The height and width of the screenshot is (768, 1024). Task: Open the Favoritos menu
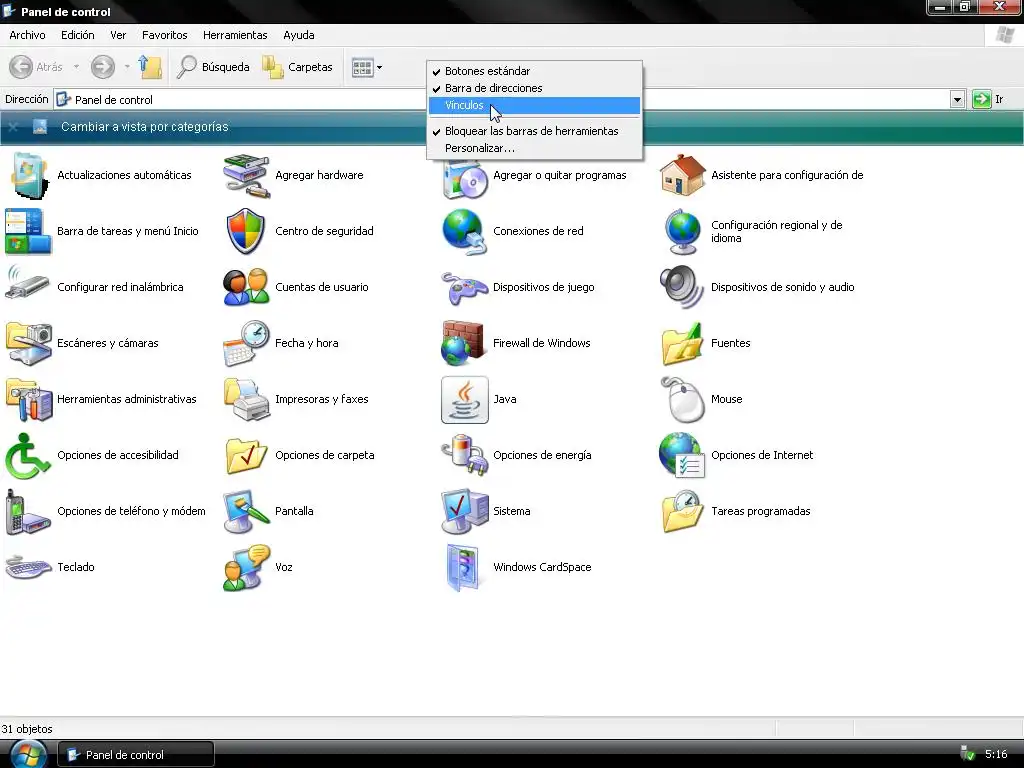[165, 35]
